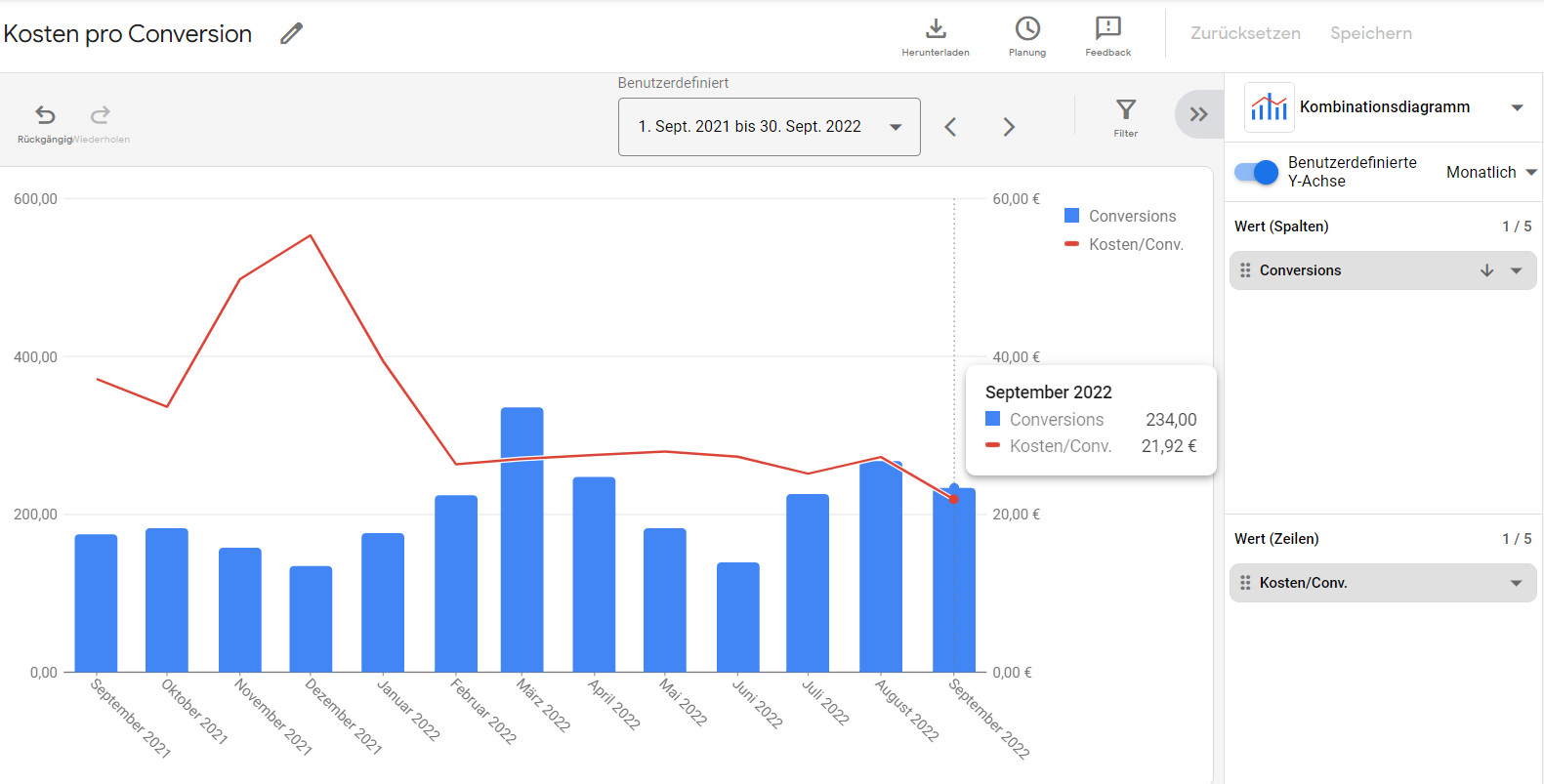Click the Dezember 2021 axis label
The height and width of the screenshot is (784, 1544).
tap(343, 716)
